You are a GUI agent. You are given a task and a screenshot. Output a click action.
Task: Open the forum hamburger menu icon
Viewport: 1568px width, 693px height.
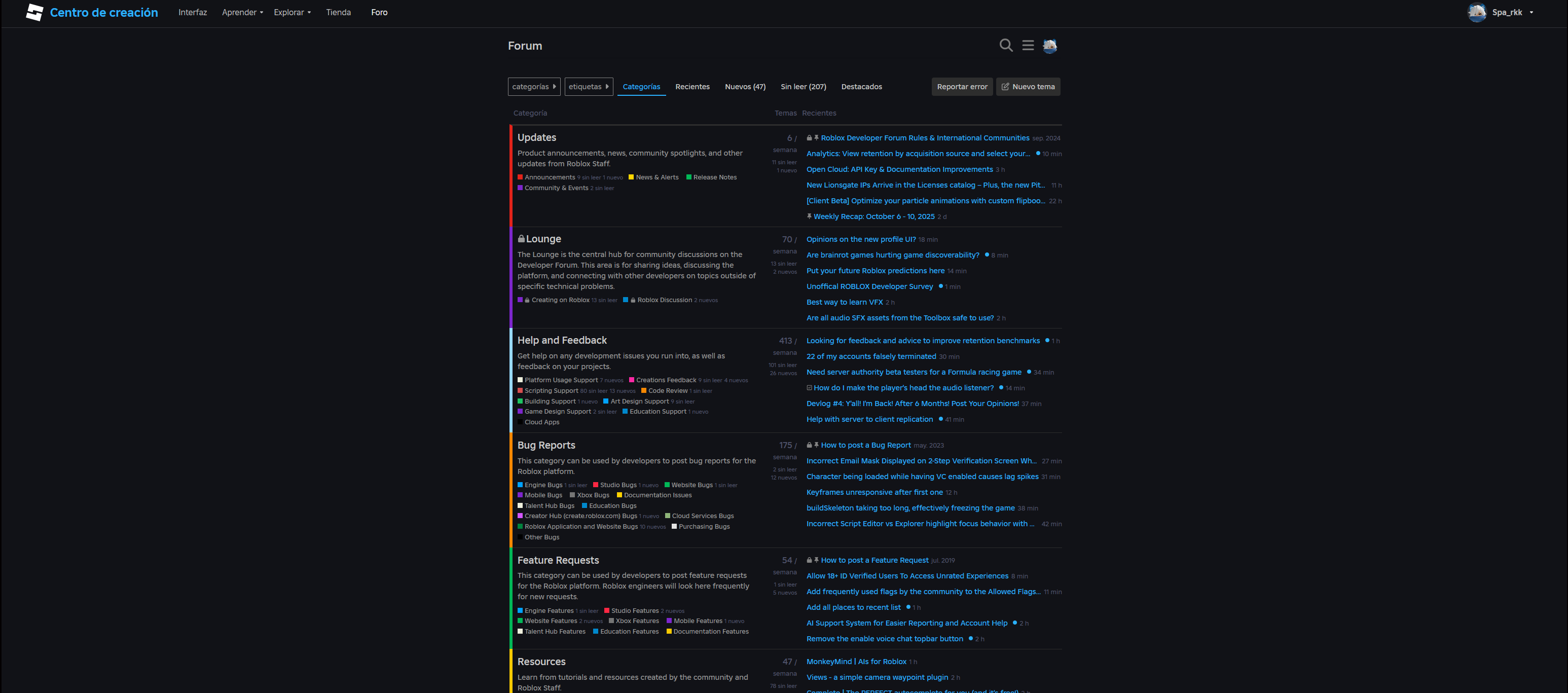[x=1028, y=46]
